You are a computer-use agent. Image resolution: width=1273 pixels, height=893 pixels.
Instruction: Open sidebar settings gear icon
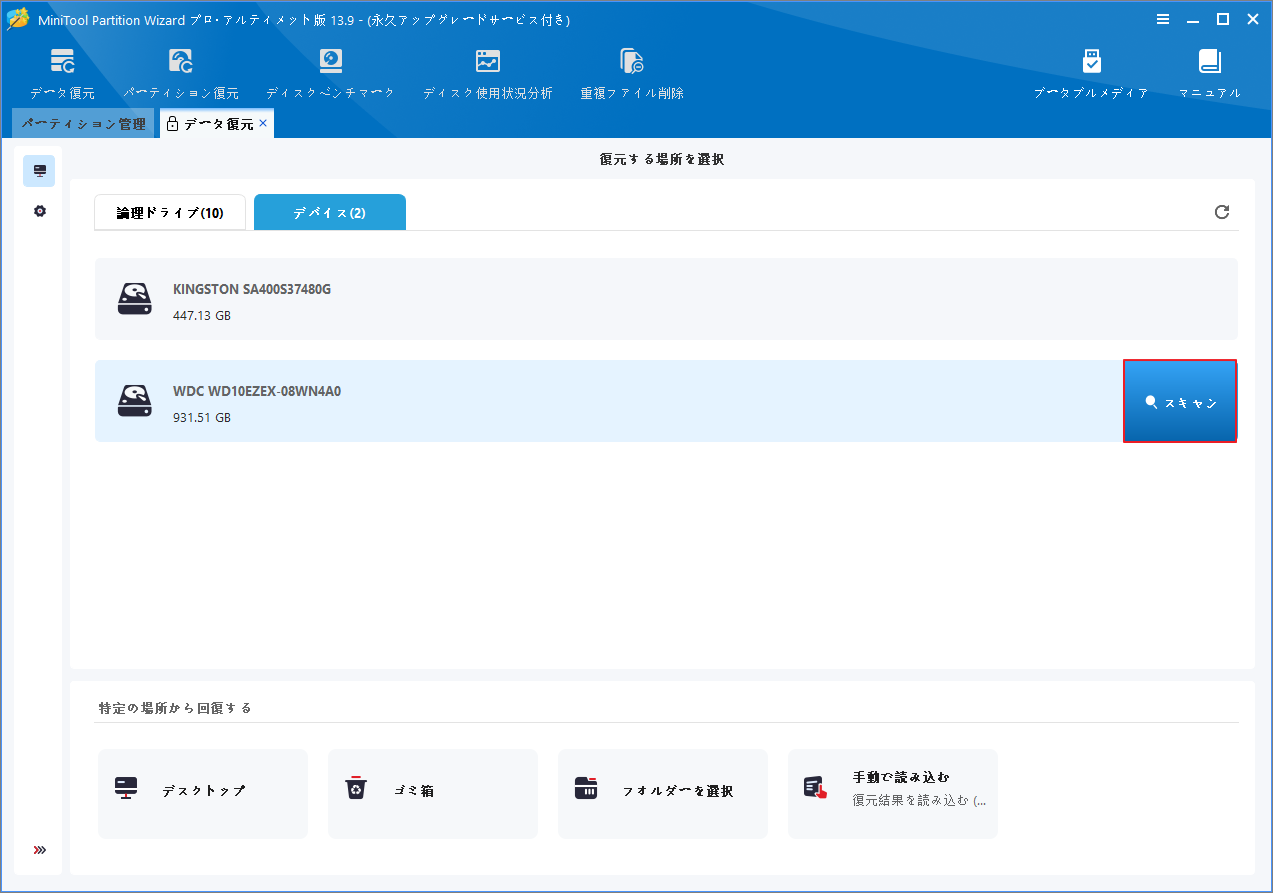(40, 211)
